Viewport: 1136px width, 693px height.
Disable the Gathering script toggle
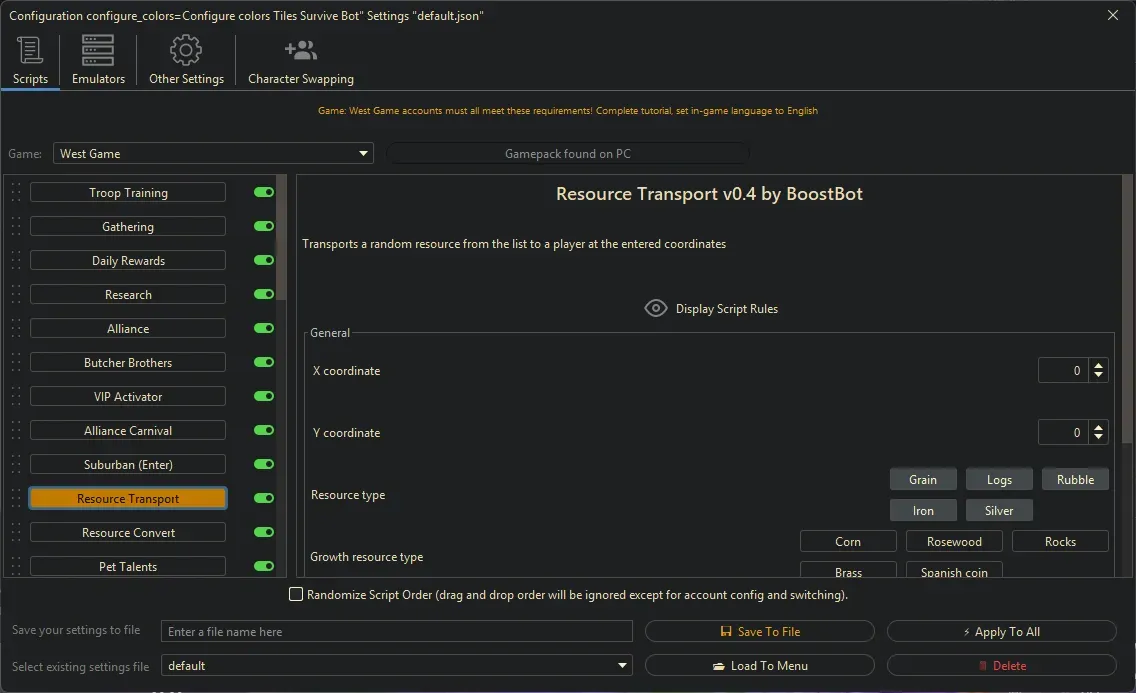[x=264, y=227]
